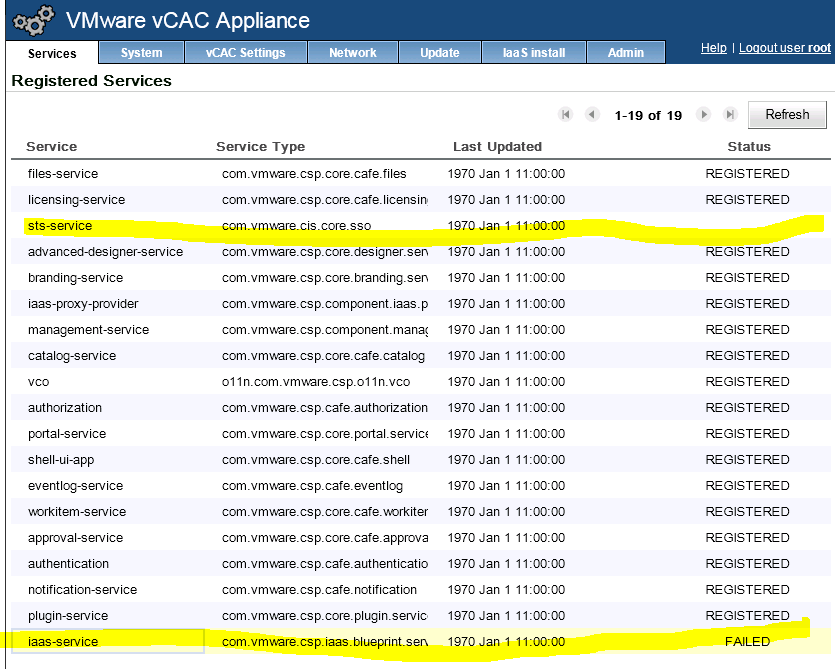Select the advanced-designer-service row

421,252
